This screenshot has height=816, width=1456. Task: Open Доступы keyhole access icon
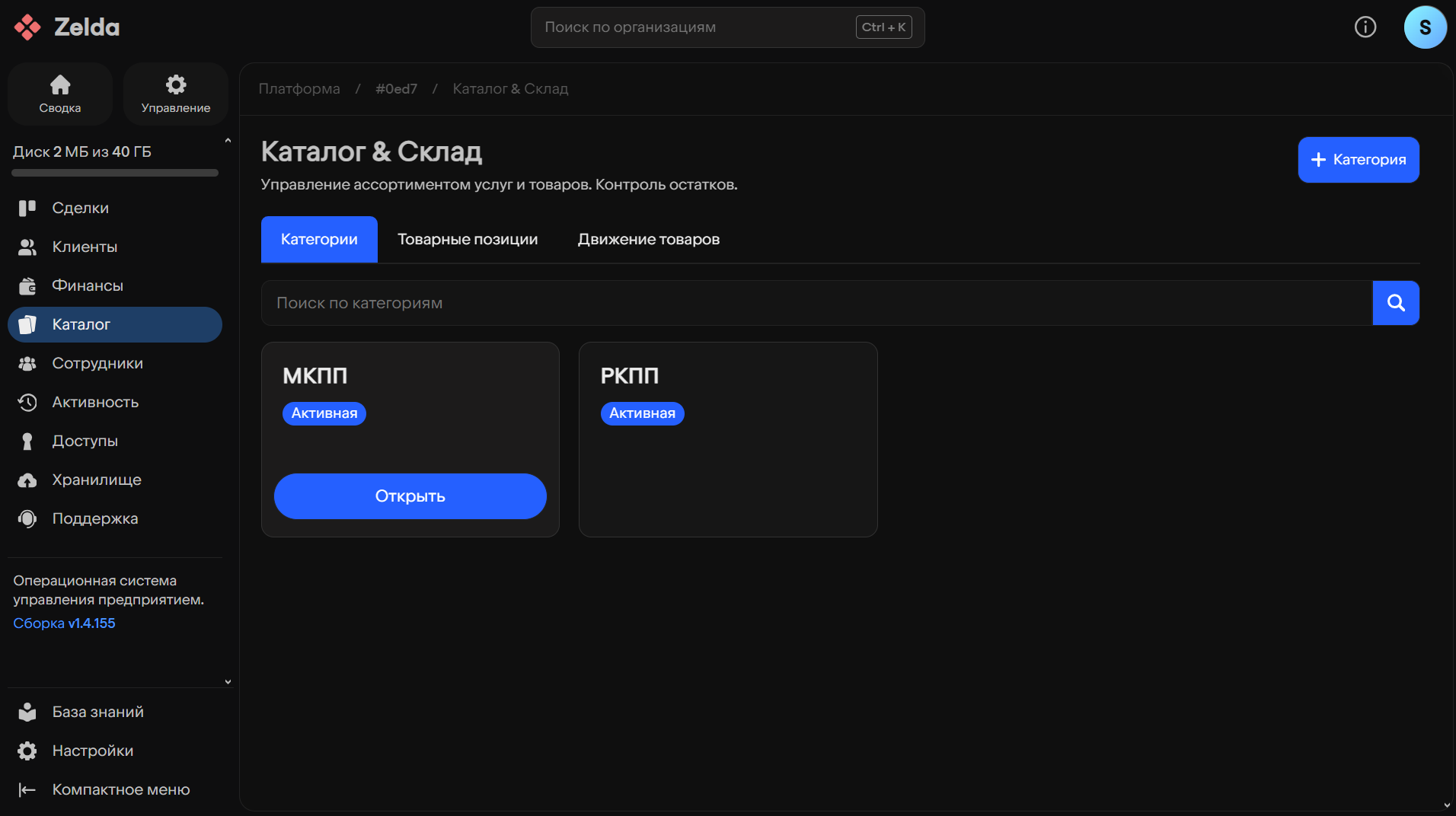pyautogui.click(x=27, y=441)
